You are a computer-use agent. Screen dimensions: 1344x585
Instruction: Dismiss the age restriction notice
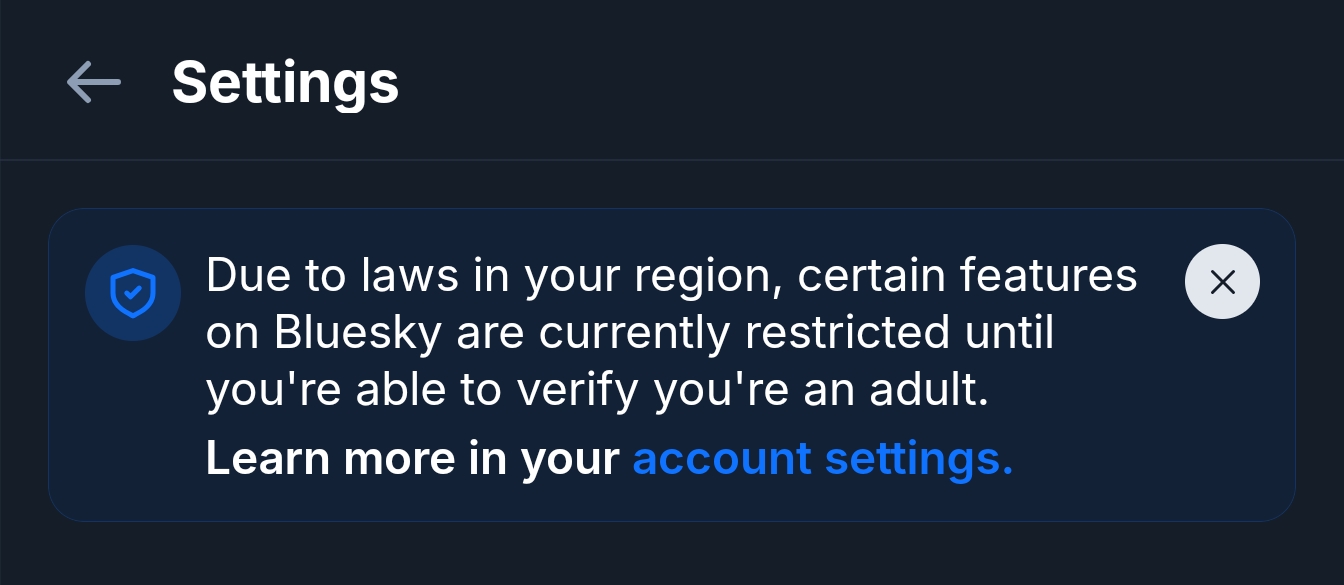pos(1222,283)
